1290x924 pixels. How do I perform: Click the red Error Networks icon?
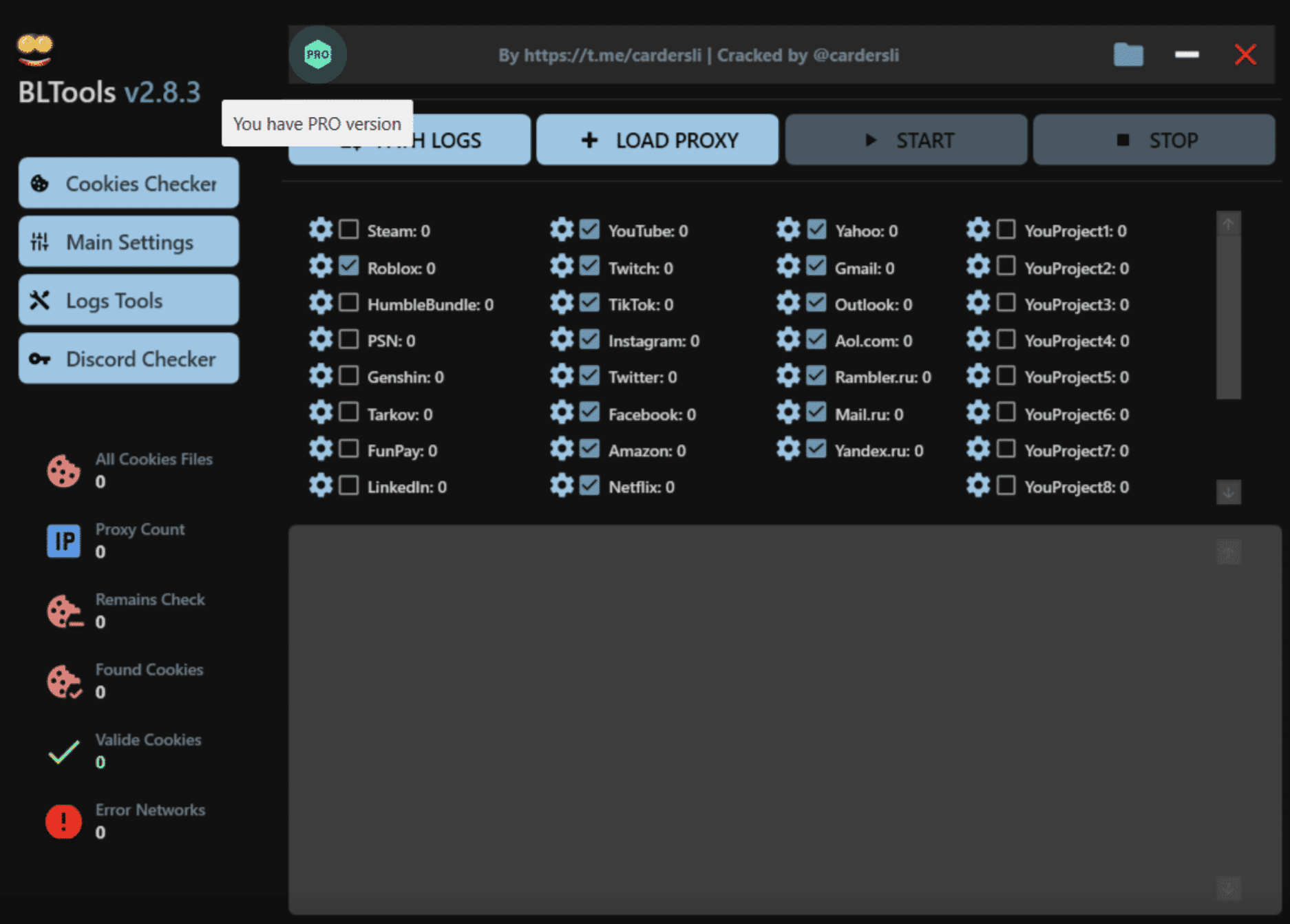63,821
